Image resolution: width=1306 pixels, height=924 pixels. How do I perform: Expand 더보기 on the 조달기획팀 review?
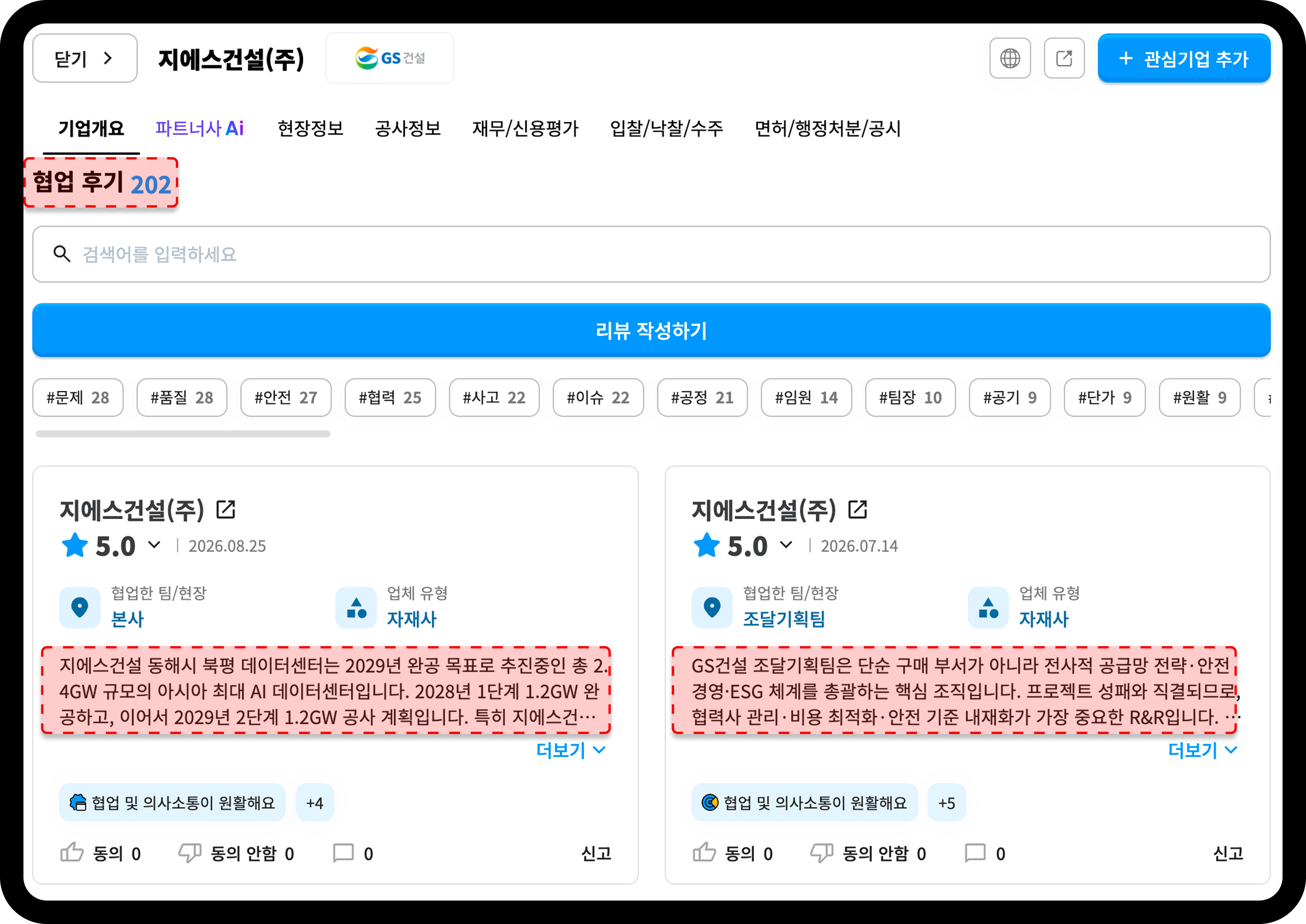[1202, 750]
